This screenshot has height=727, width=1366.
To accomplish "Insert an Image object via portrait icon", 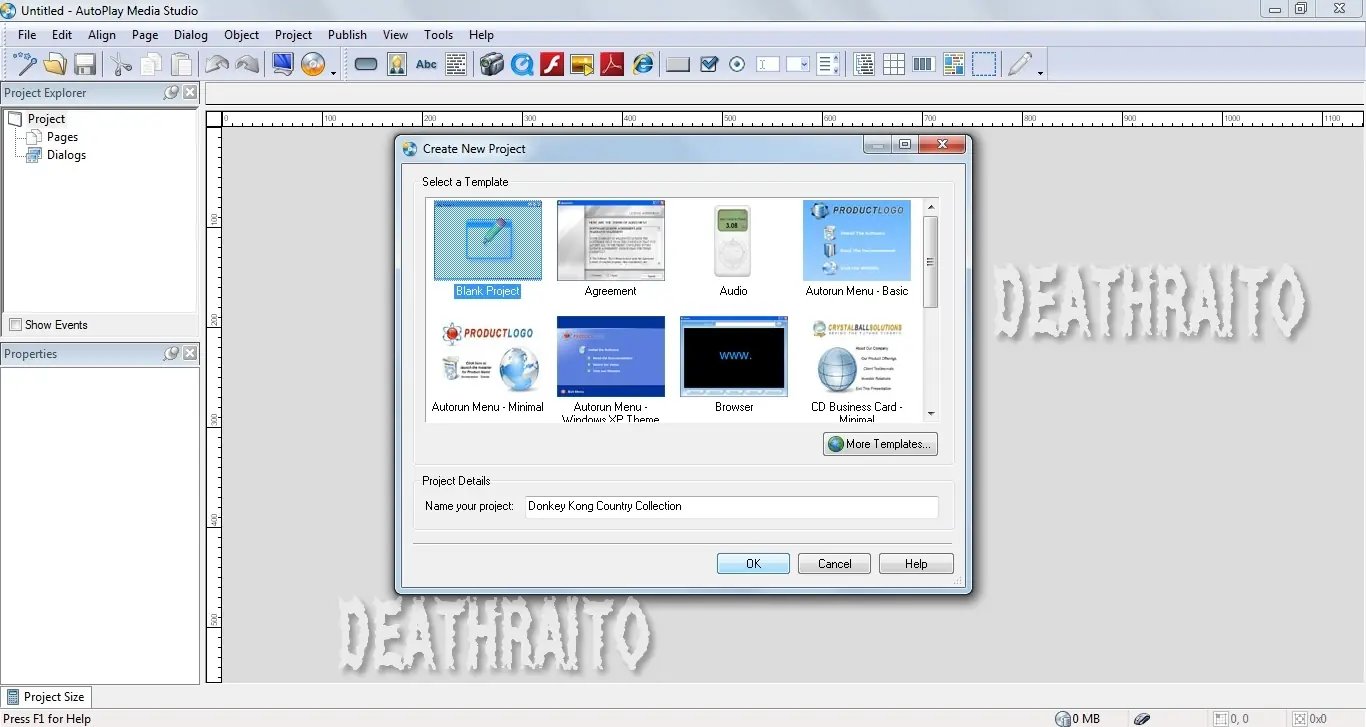I will (397, 65).
